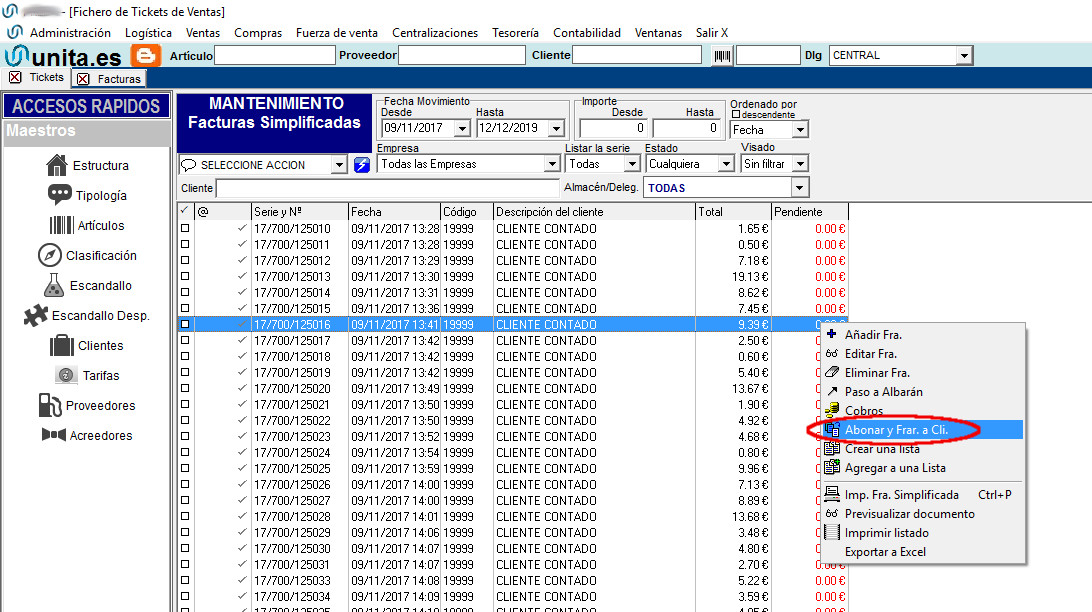Open the Tesorería menu
The width and height of the screenshot is (1092, 612).
[515, 33]
